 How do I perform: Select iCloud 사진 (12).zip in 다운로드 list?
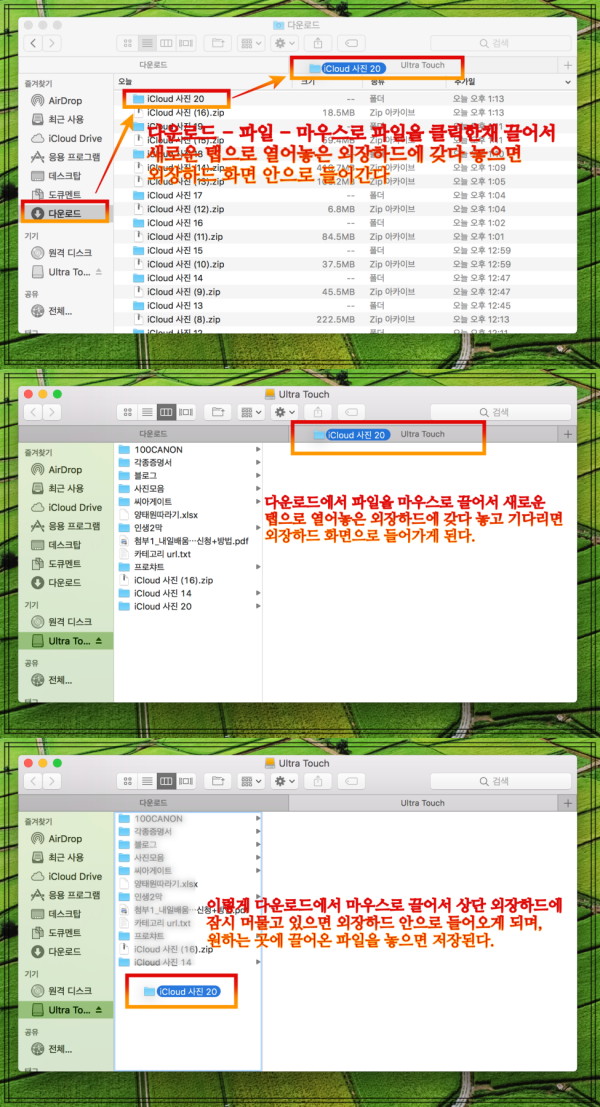pyautogui.click(x=346, y=209)
